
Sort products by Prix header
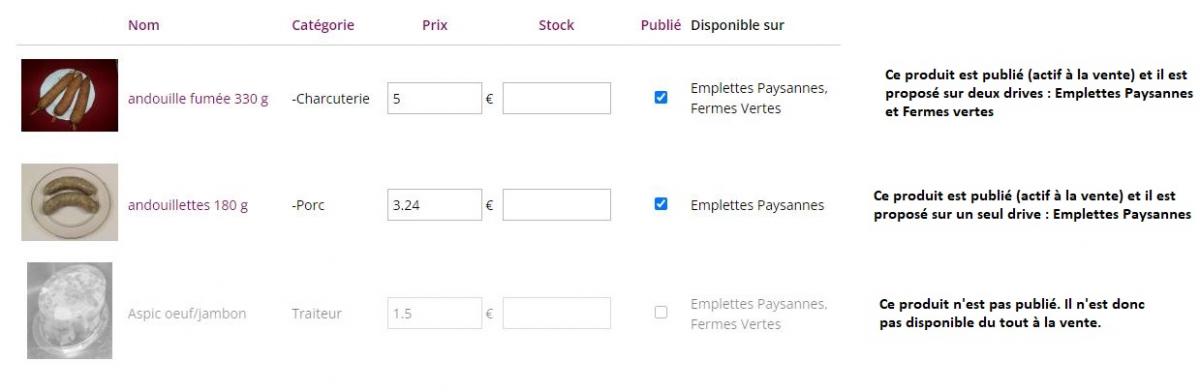coord(434,25)
